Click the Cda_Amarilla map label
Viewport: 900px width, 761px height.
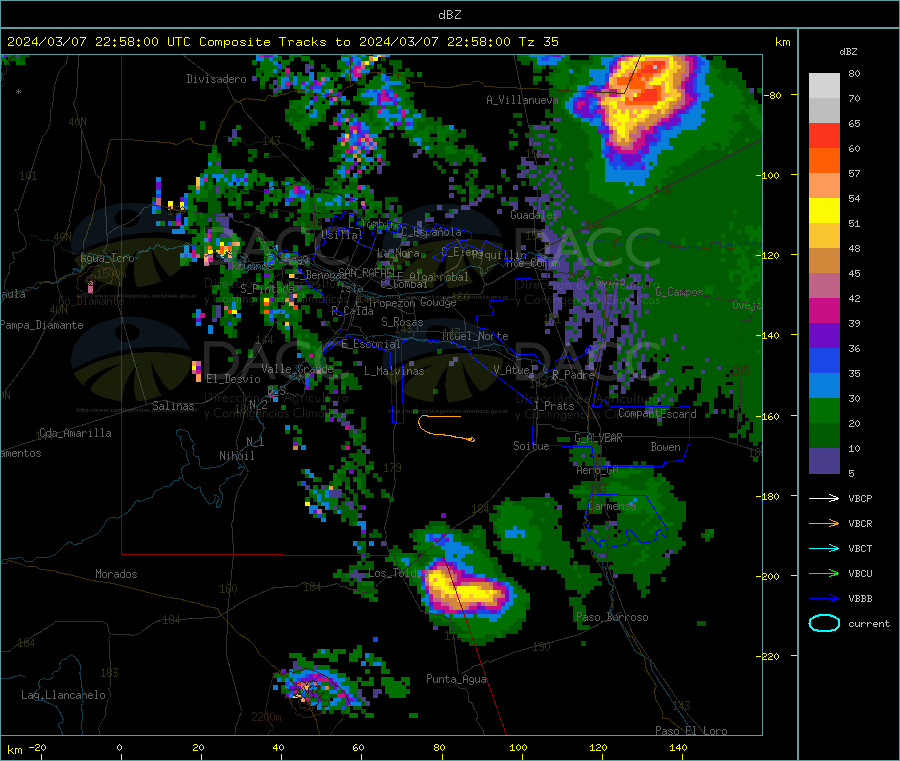click(75, 433)
